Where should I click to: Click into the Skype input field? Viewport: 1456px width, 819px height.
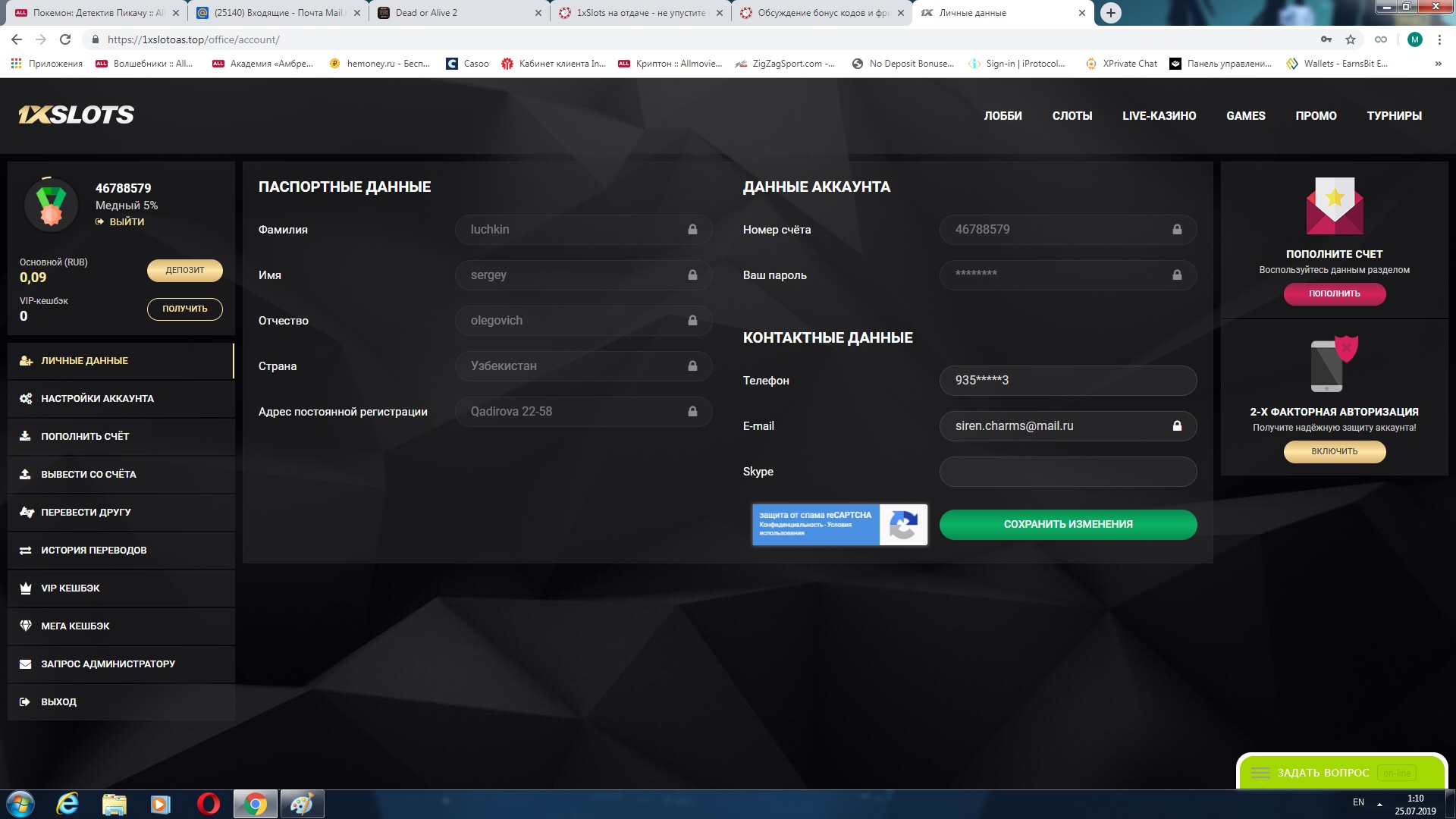pyautogui.click(x=1067, y=472)
